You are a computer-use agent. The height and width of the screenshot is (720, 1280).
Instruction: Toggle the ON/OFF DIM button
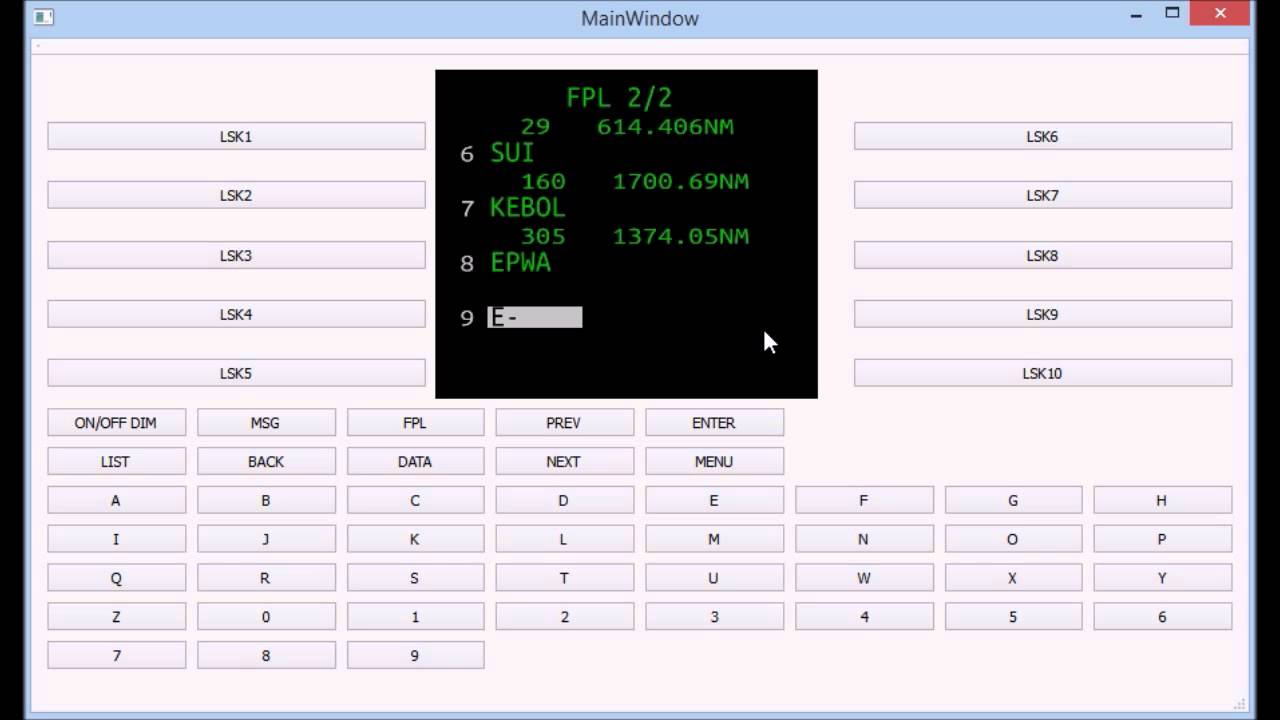tap(116, 423)
